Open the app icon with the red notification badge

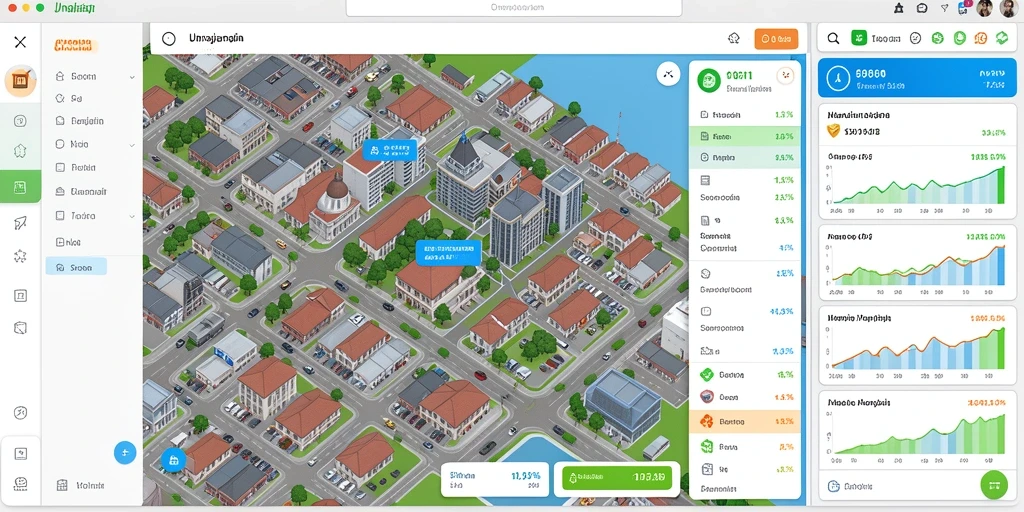[965, 8]
